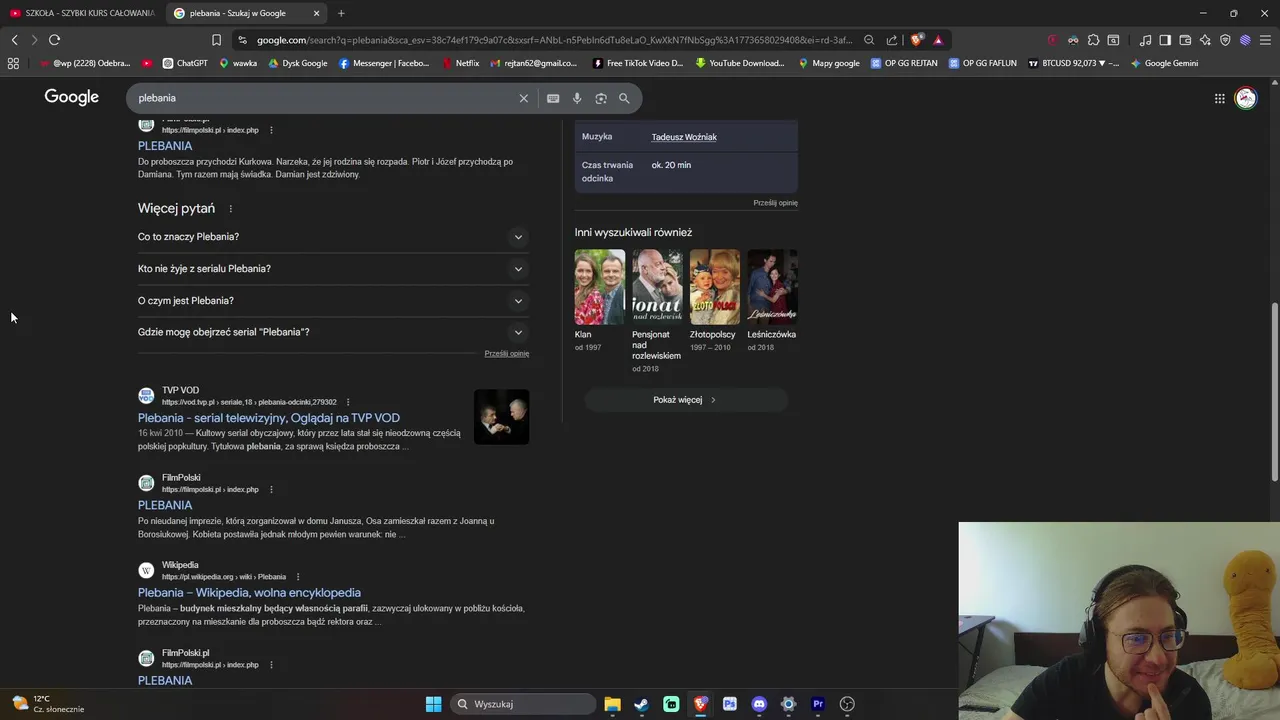Submit search with magnifier icon
The height and width of the screenshot is (720, 1280).
click(x=624, y=98)
